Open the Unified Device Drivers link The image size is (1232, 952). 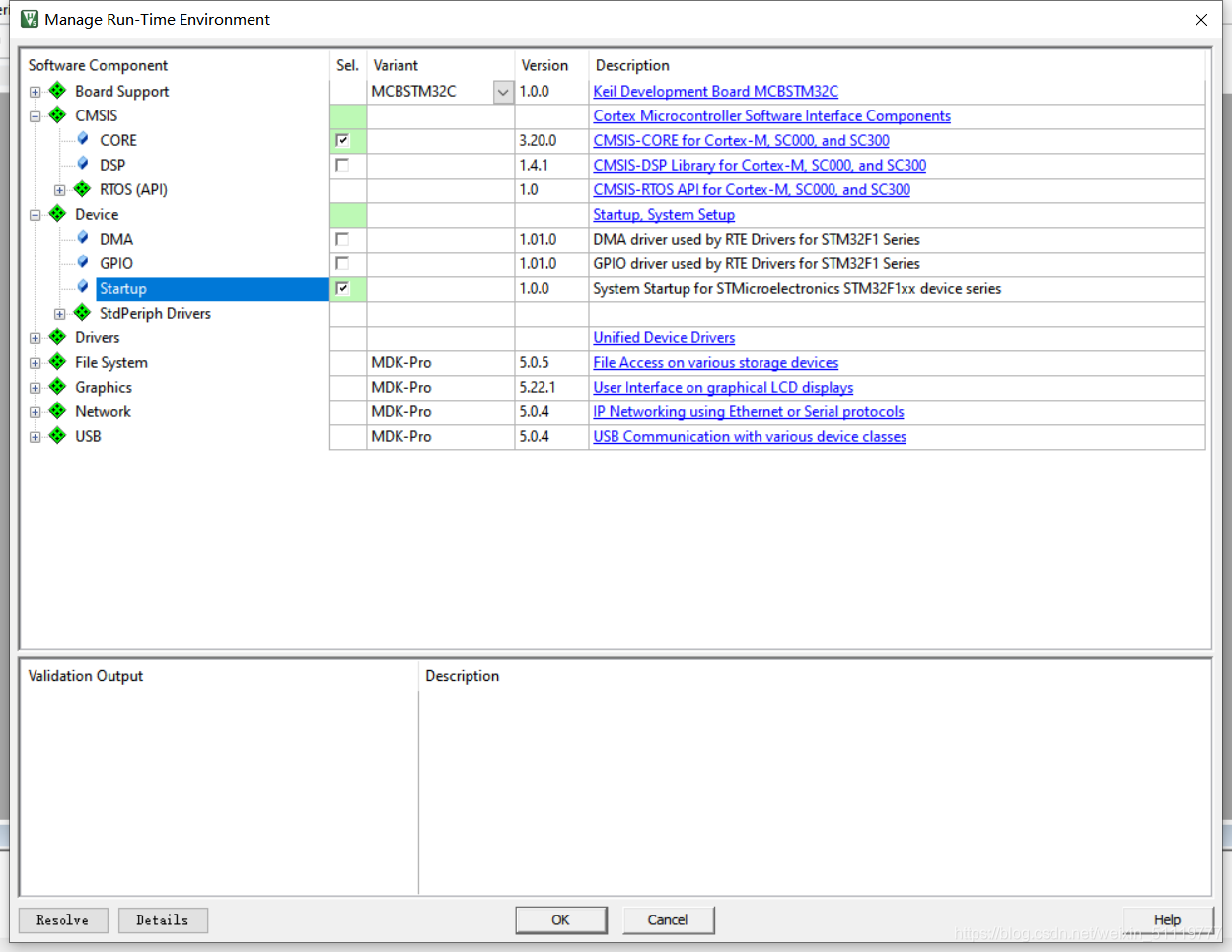[664, 337]
